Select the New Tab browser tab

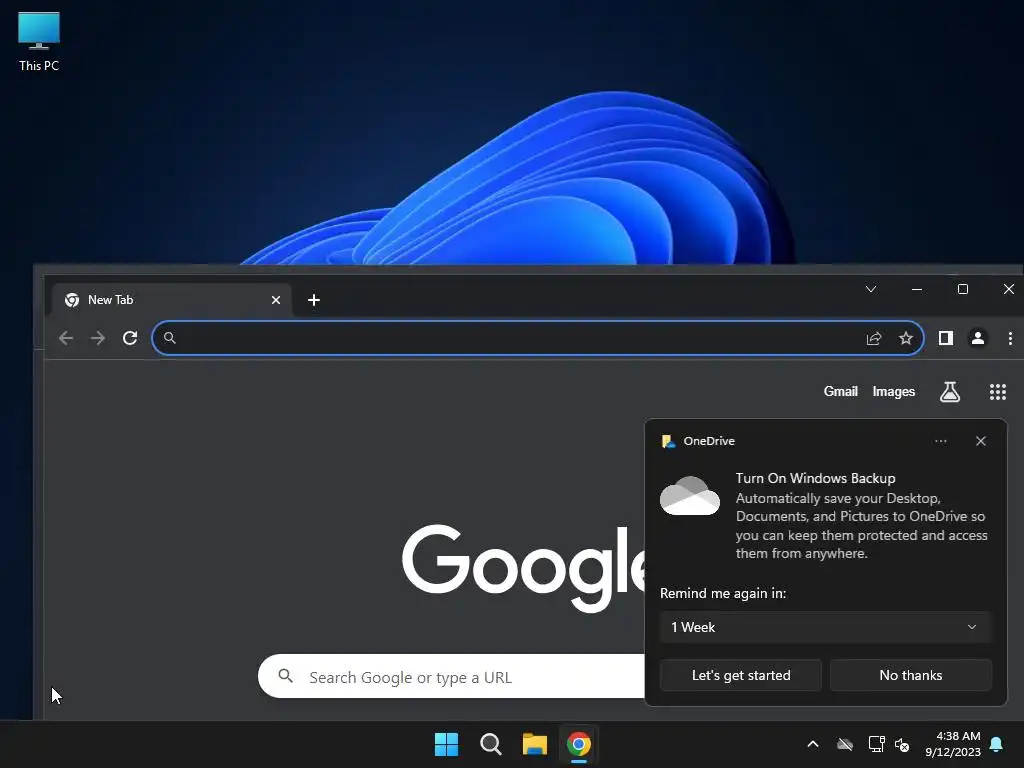click(x=172, y=300)
